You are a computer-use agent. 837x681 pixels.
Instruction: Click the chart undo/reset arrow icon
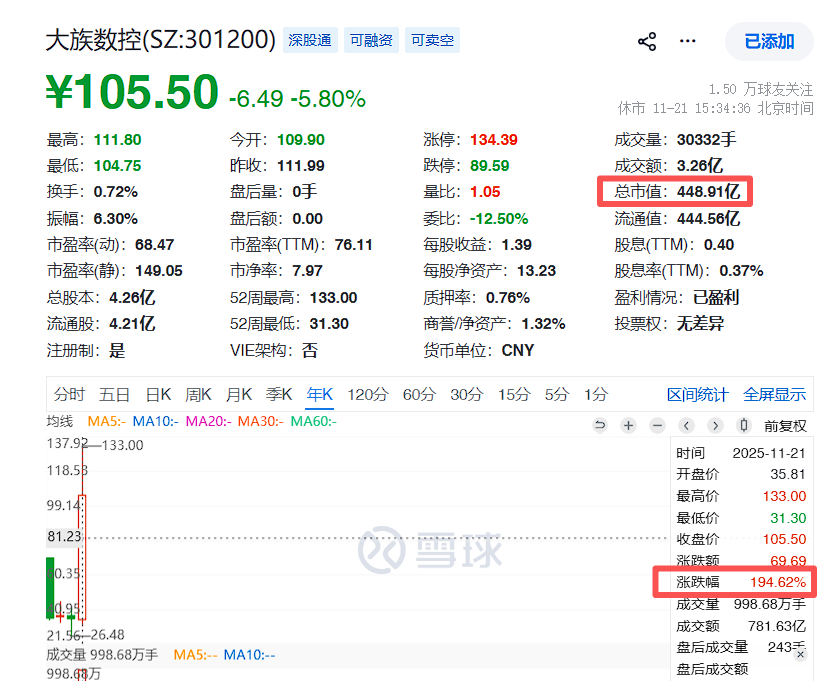pos(600,425)
